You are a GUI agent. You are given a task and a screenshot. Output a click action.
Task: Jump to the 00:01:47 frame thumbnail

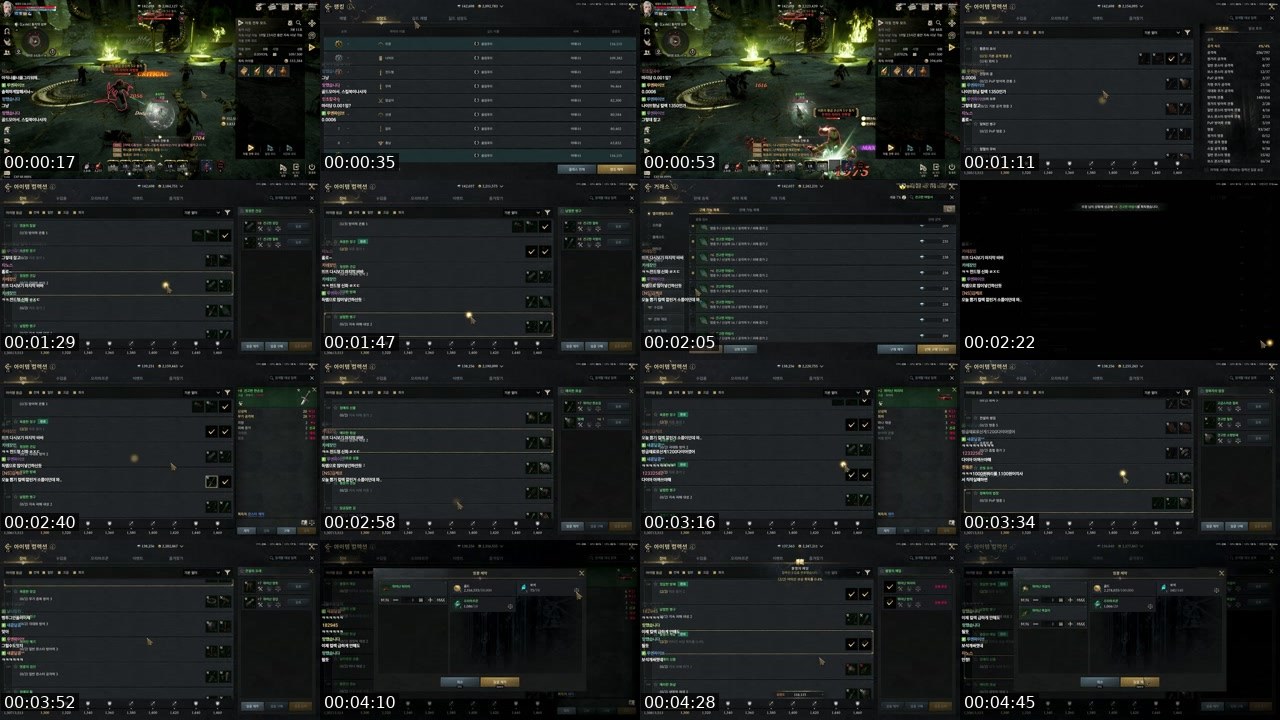pyautogui.click(x=480, y=270)
